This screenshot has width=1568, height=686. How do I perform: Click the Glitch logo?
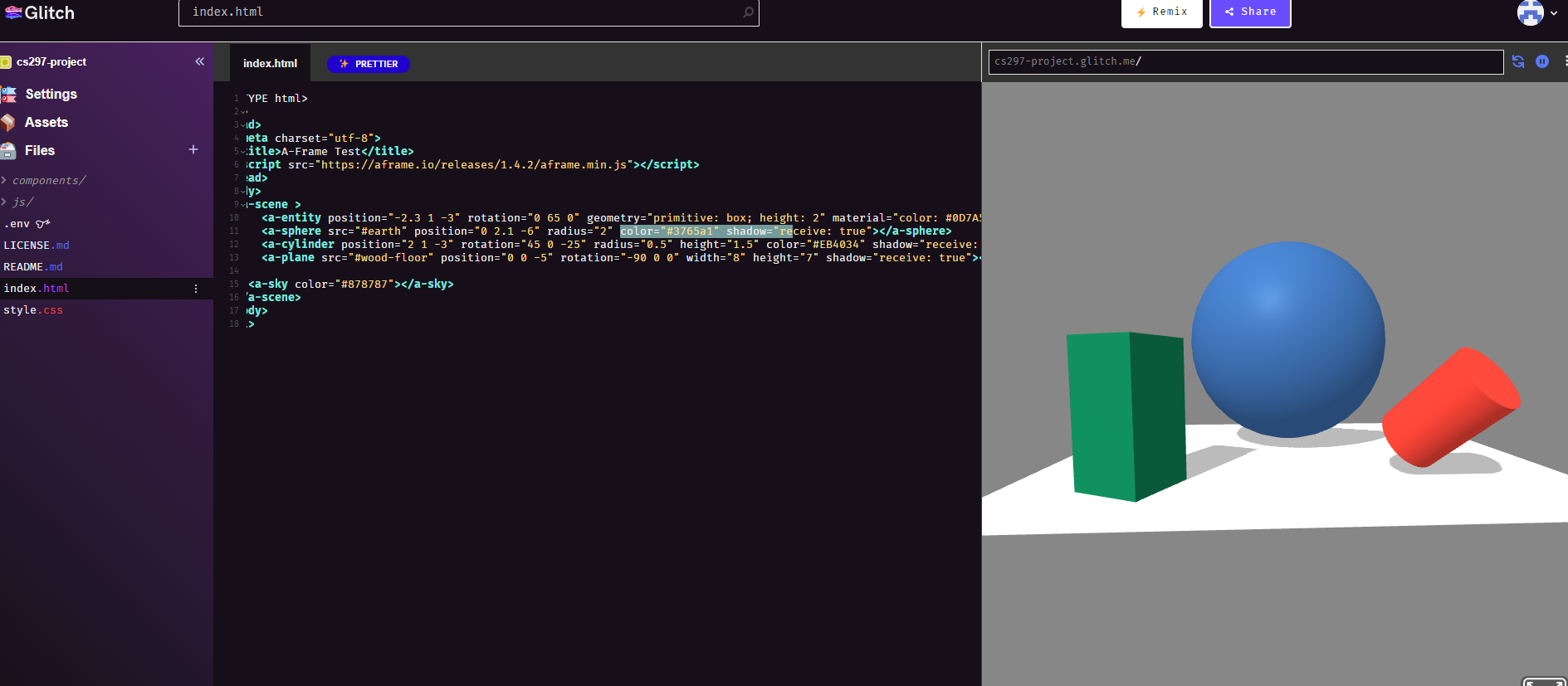coord(39,12)
